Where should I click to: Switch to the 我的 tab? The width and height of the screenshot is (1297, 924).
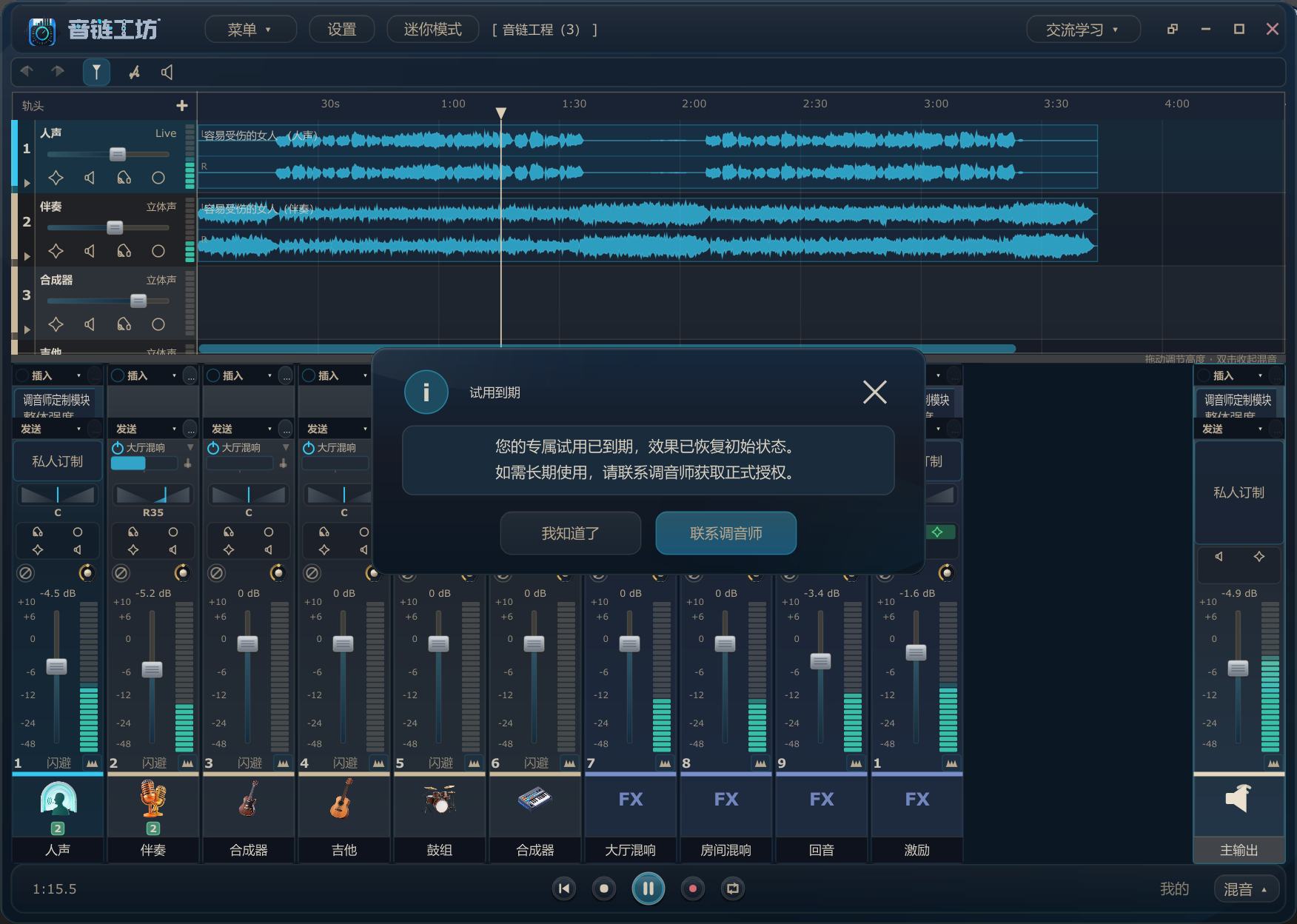[1174, 888]
